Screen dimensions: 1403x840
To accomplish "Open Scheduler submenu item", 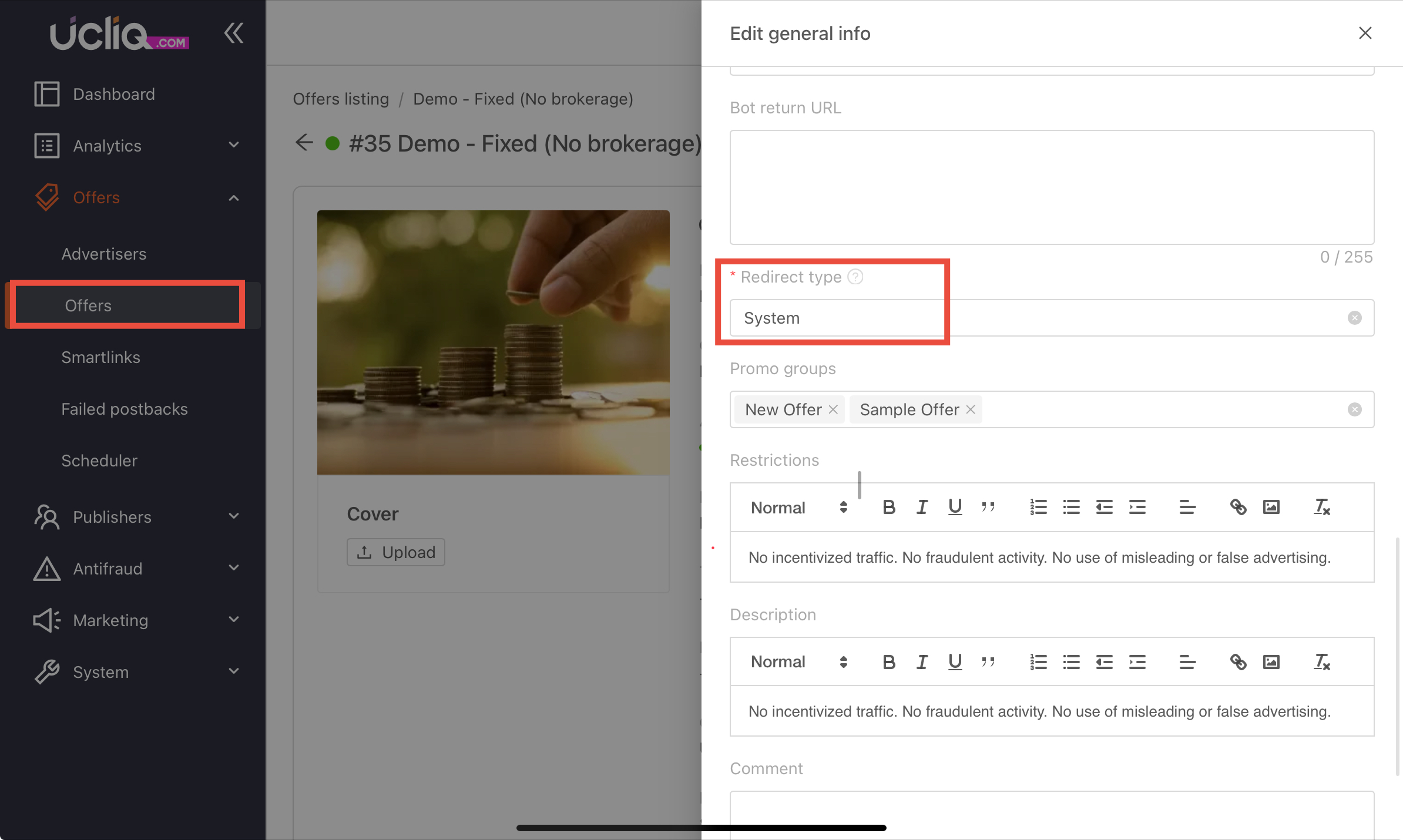I will [99, 461].
